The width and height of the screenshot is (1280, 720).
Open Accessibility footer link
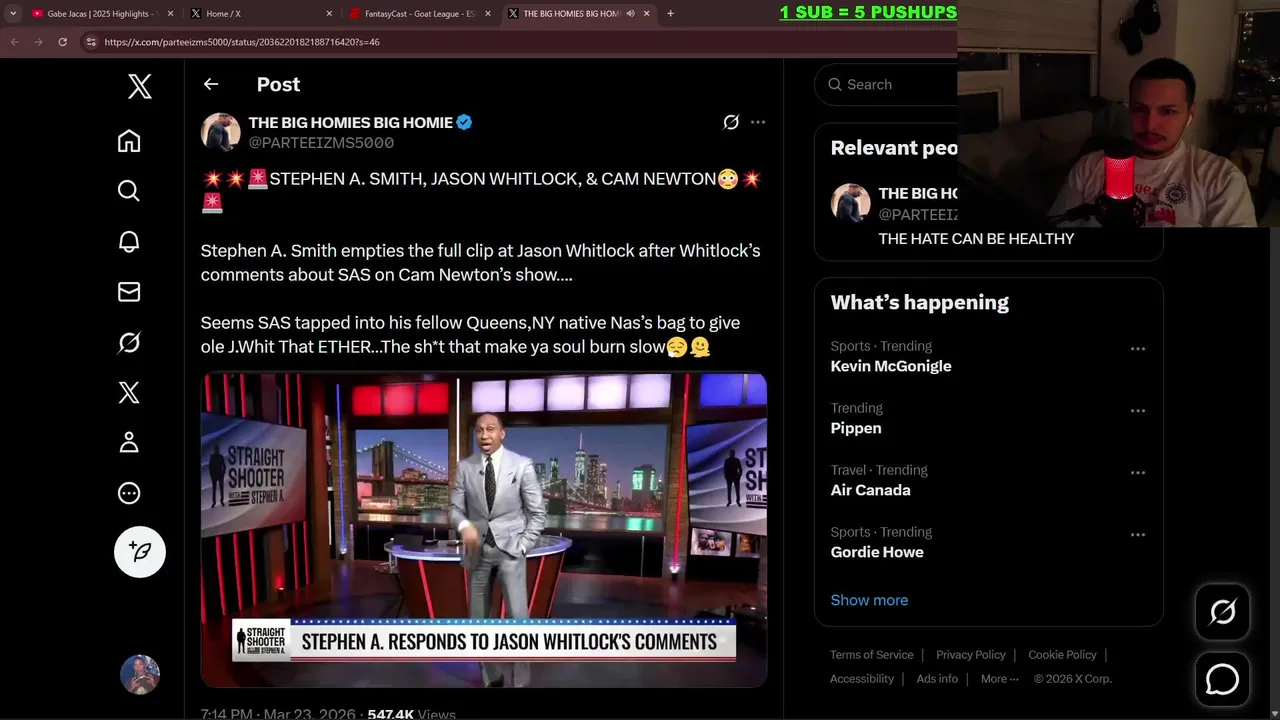(x=862, y=679)
